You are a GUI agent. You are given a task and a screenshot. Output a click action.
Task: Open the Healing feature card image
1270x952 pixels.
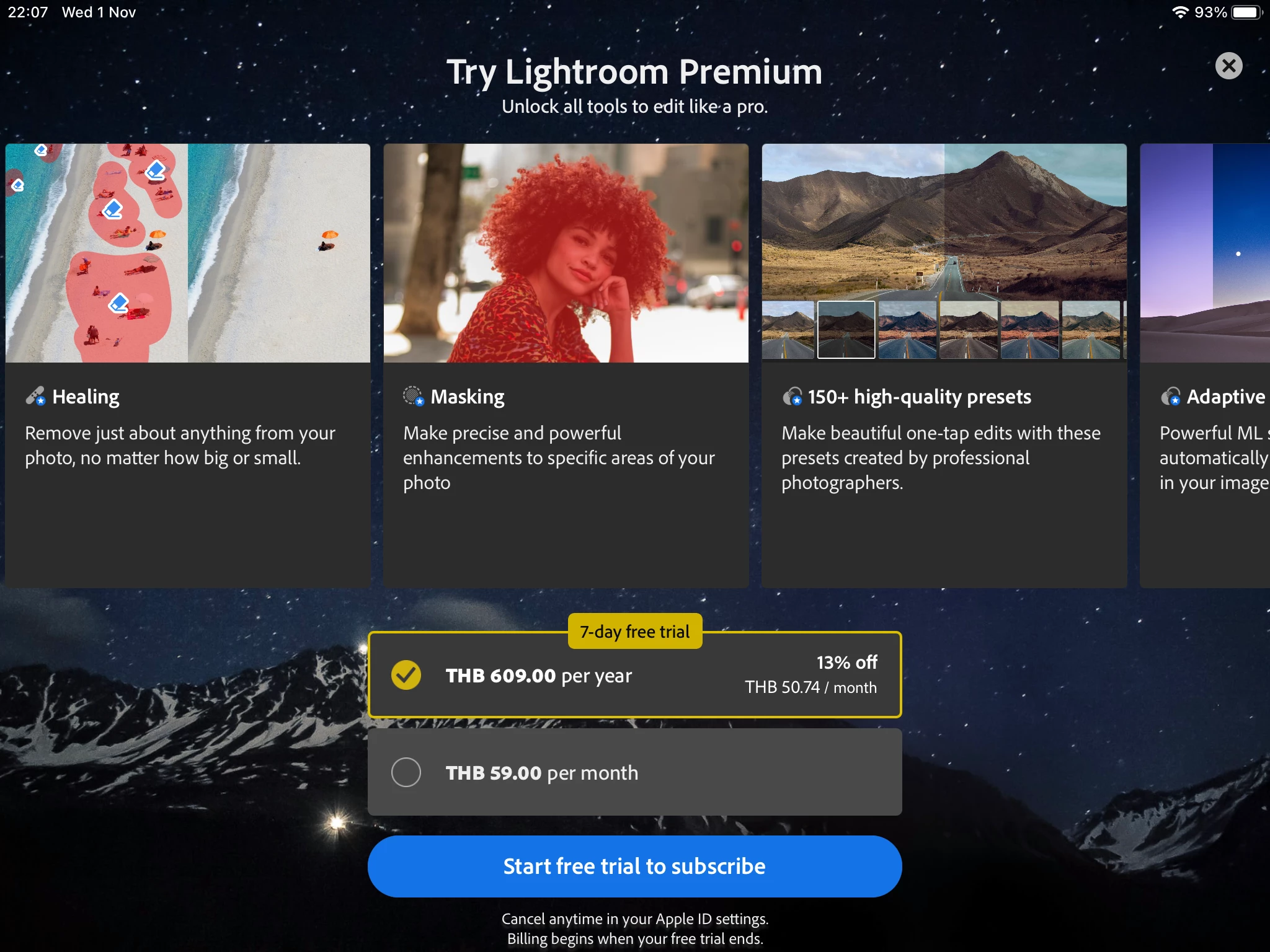point(188,253)
